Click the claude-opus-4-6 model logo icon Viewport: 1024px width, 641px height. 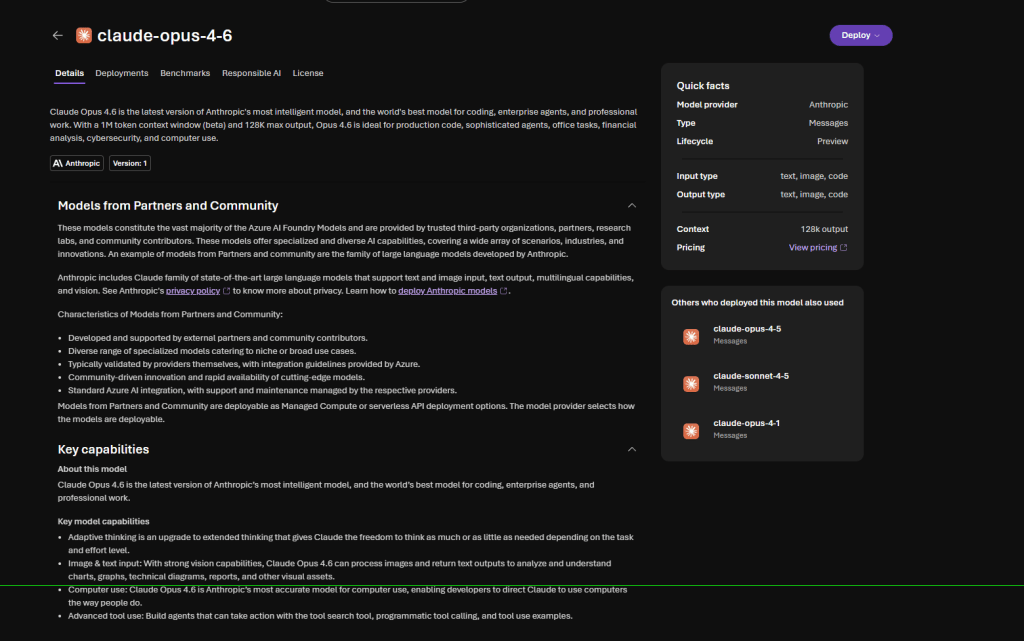(x=84, y=36)
